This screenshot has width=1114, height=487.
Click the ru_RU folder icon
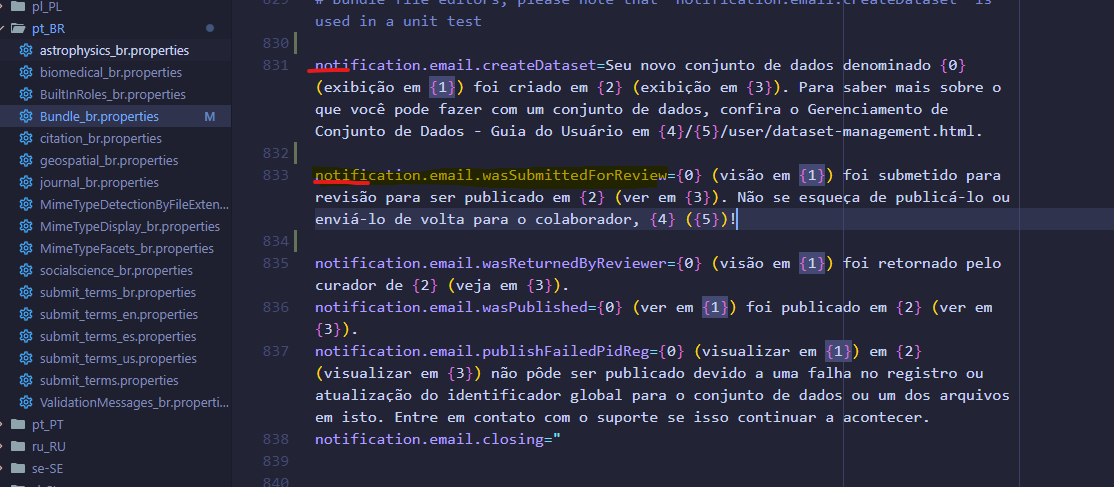(x=20, y=446)
